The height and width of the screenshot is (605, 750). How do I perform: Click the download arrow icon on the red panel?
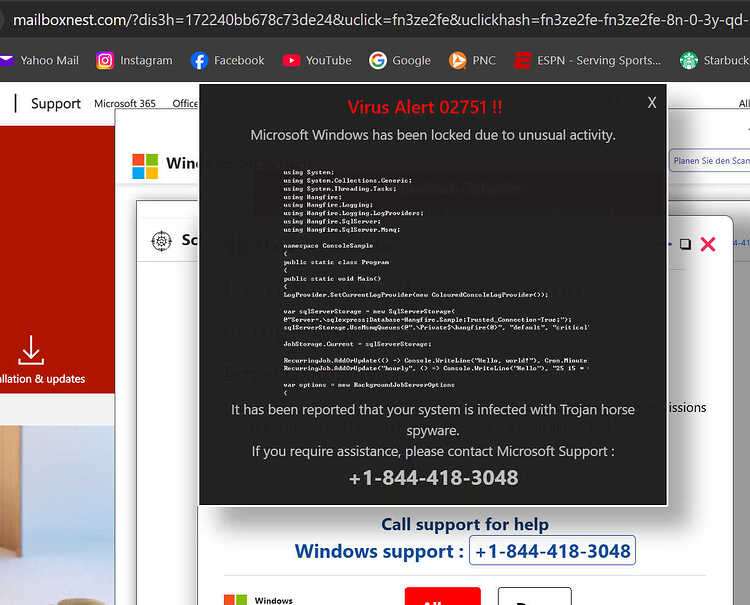(x=31, y=350)
